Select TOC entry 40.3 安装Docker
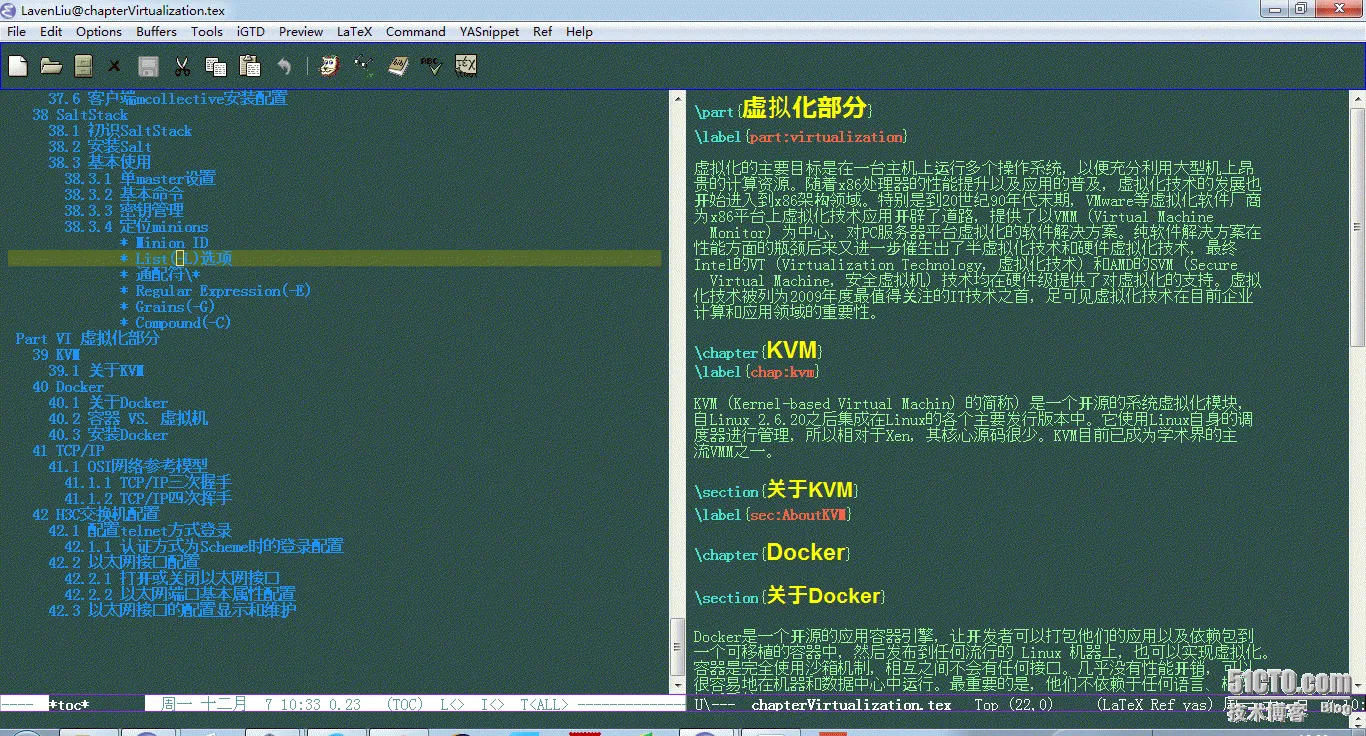Screen dimensions: 1366x736 coord(108,435)
